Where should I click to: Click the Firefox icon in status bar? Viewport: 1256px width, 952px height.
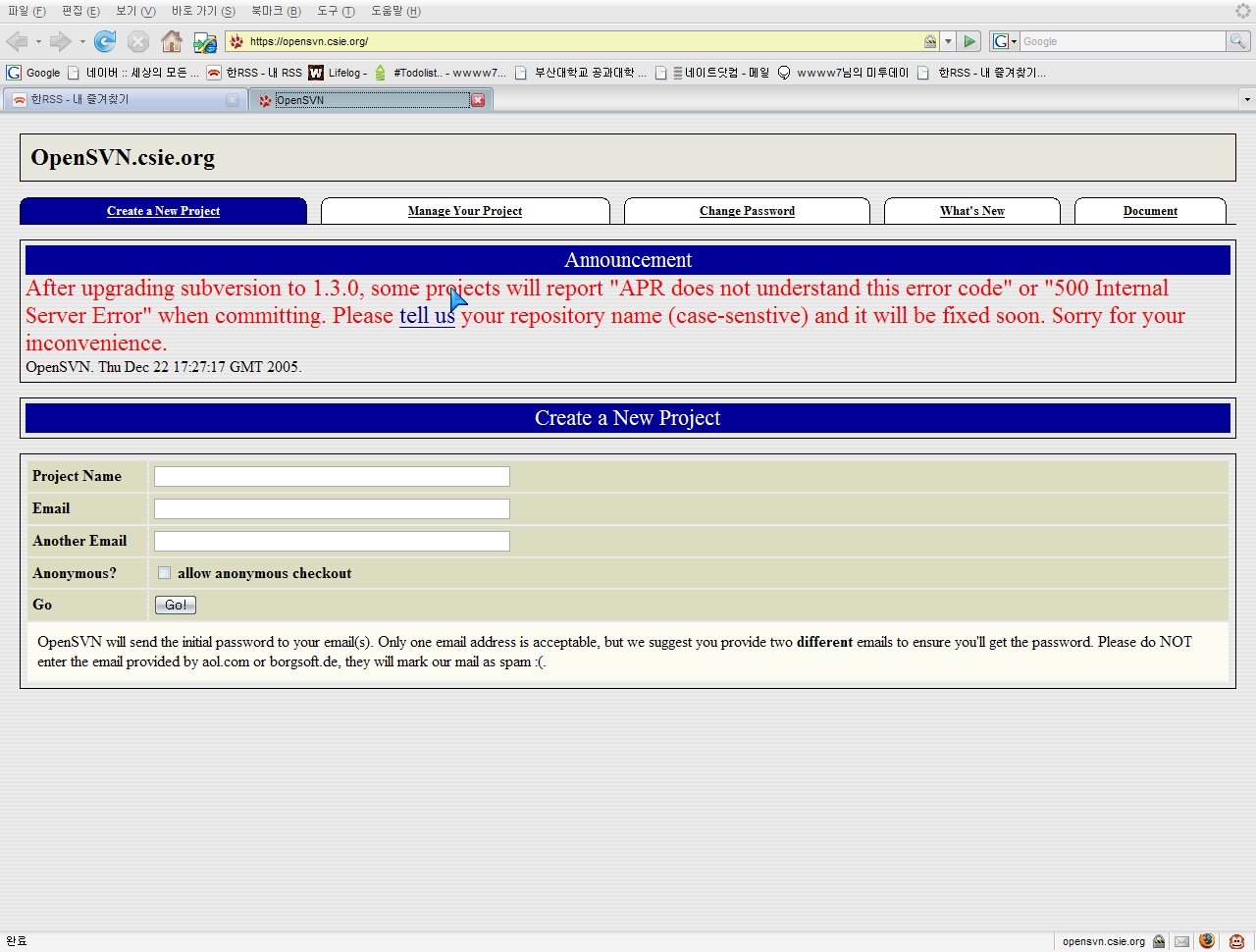click(1207, 940)
